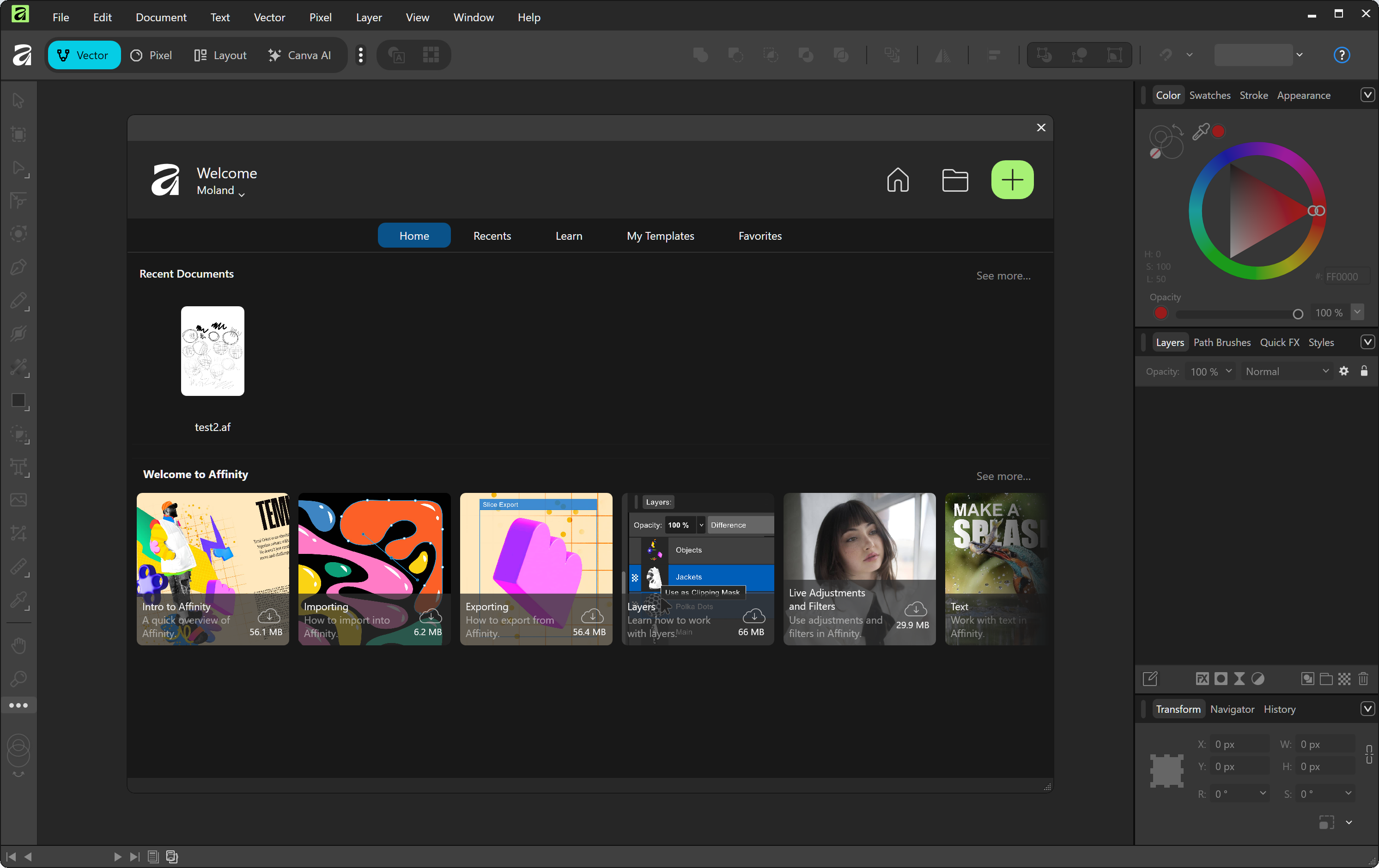Viewport: 1379px width, 868px height.
Task: Click the home icon in Welcome header
Action: (897, 180)
